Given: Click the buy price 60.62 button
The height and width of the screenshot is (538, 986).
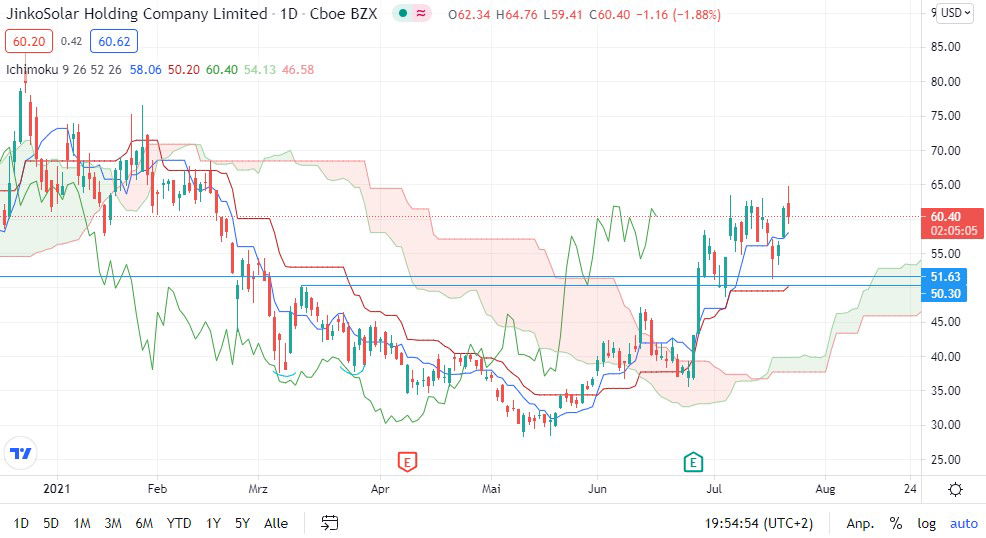Looking at the screenshot, I should [x=114, y=41].
